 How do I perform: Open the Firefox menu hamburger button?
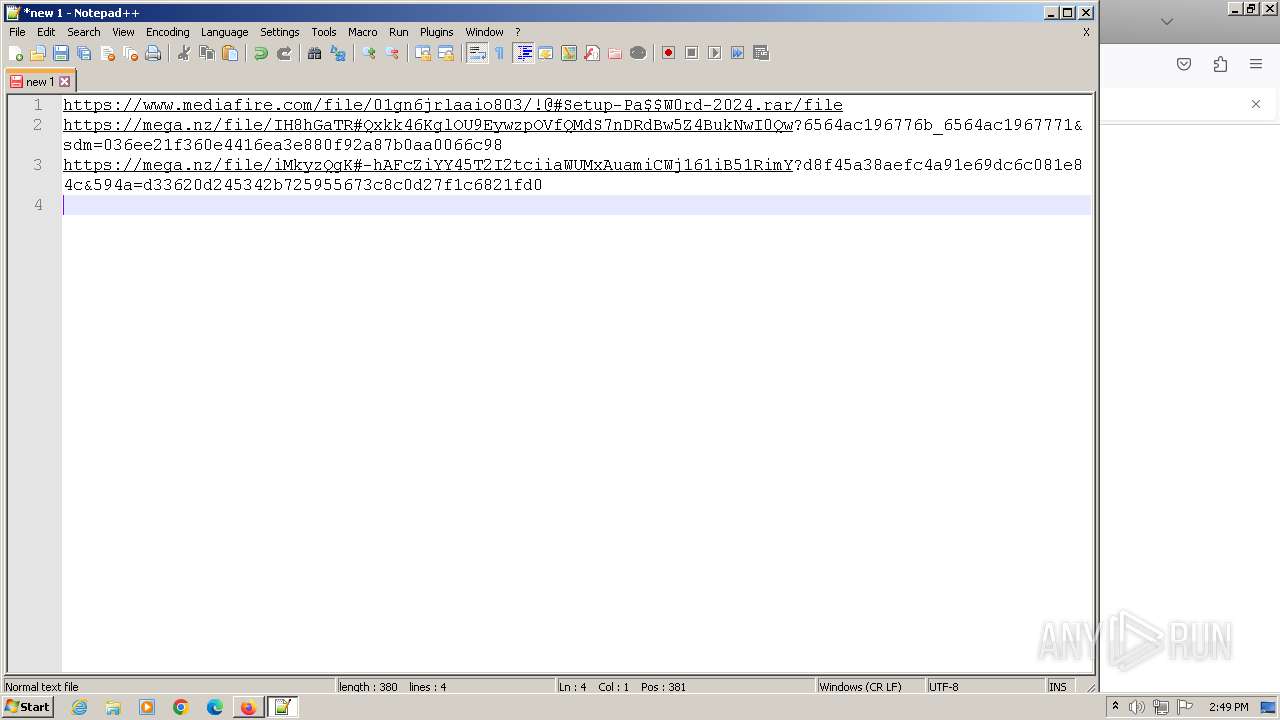click(1256, 64)
